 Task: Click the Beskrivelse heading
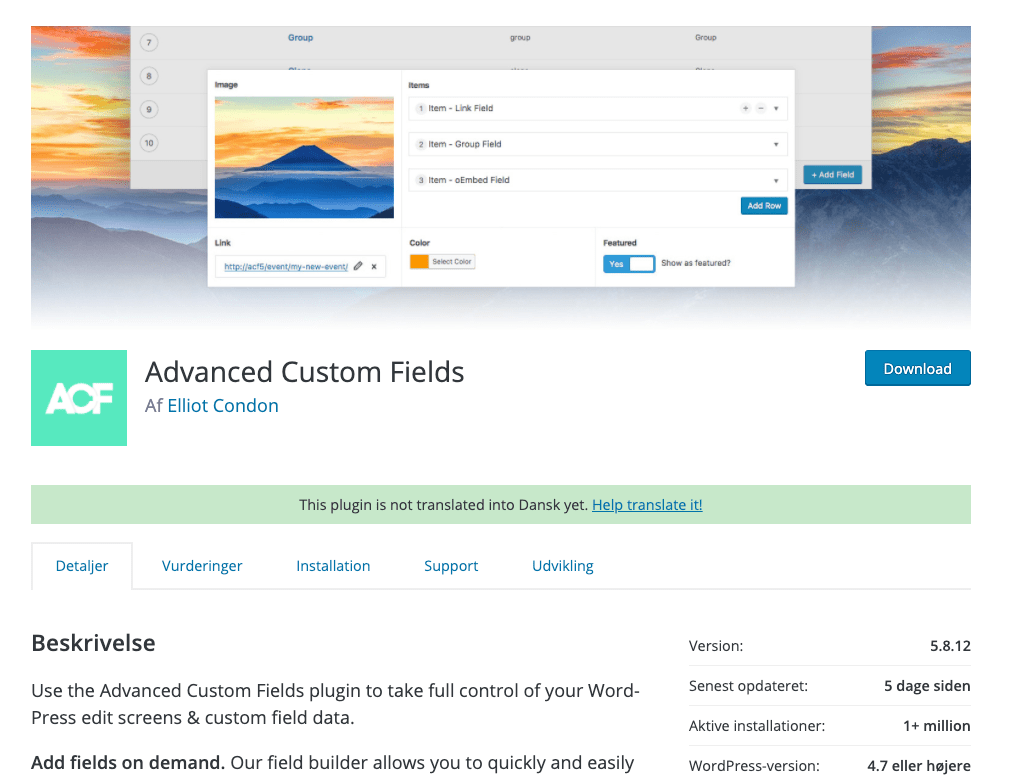pos(93,643)
